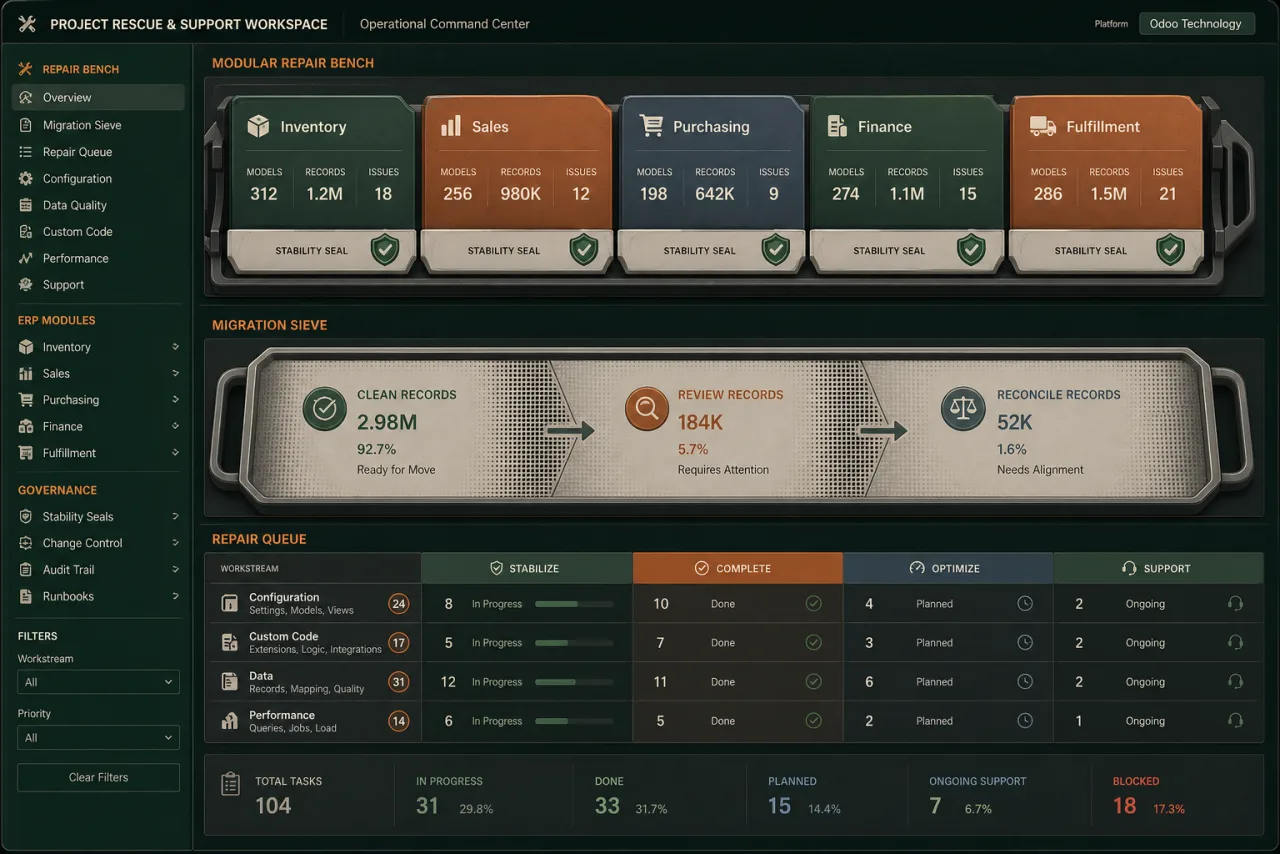Select the Optimize column header
The width and height of the screenshot is (1280, 854).
pos(947,568)
